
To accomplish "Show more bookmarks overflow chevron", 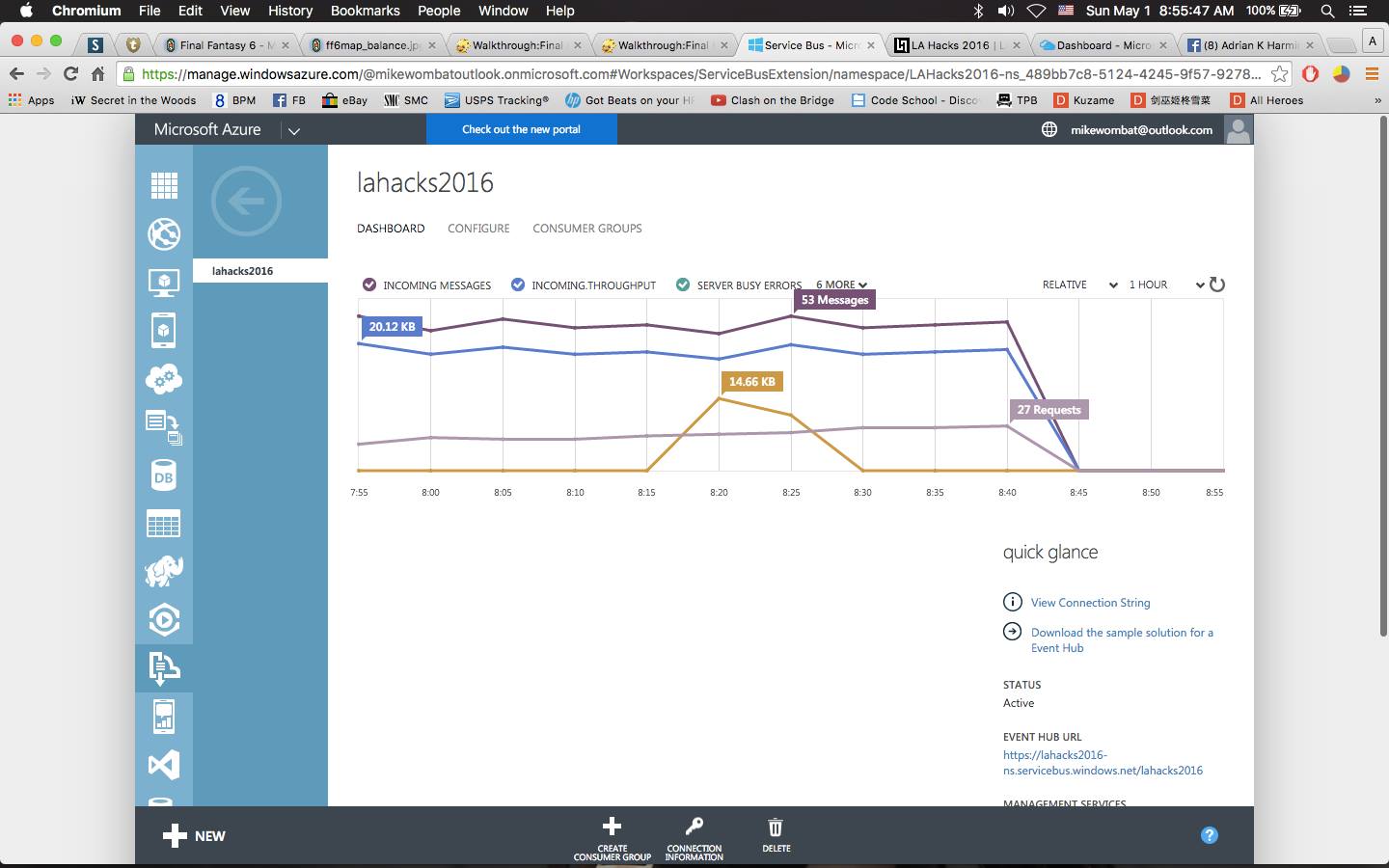I will pyautogui.click(x=1376, y=100).
